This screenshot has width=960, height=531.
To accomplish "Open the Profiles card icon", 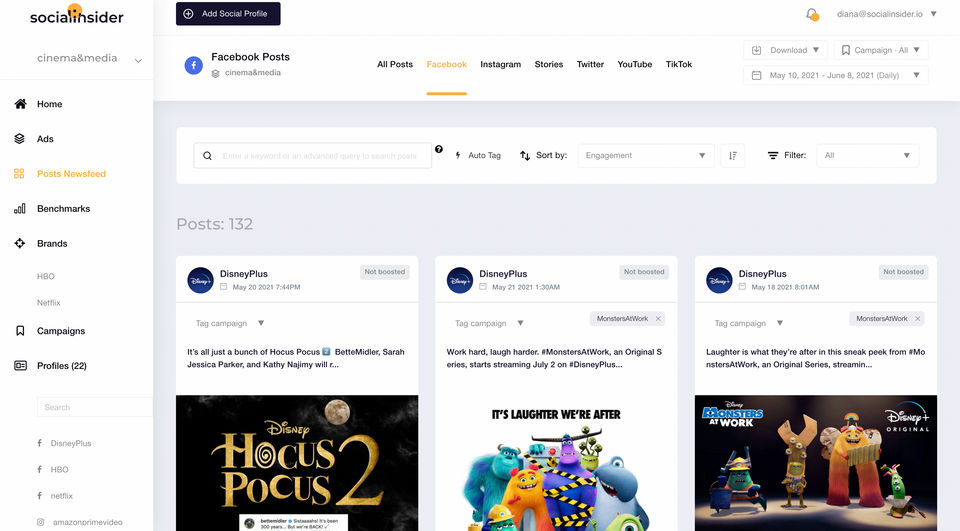I will coord(20,366).
